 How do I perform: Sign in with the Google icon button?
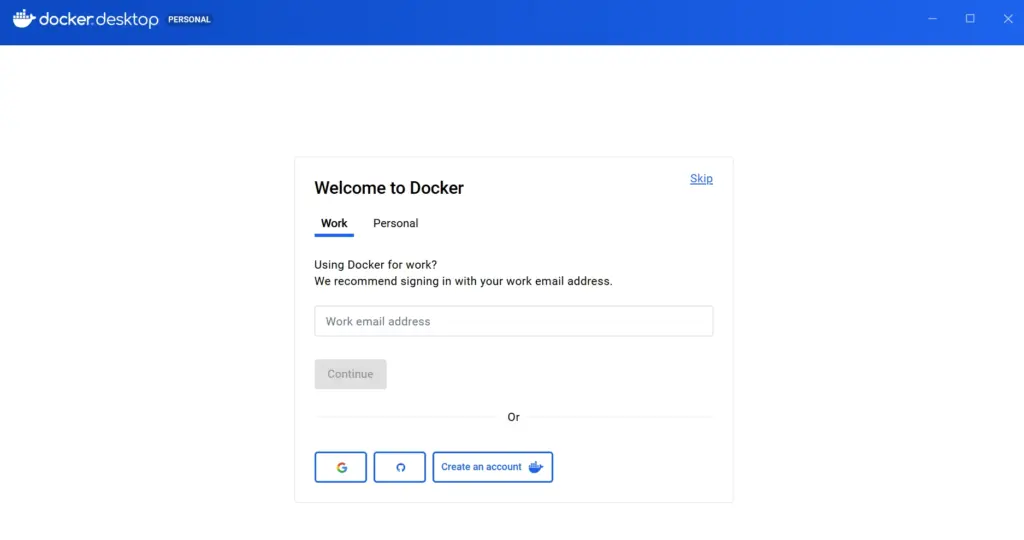(x=340, y=467)
